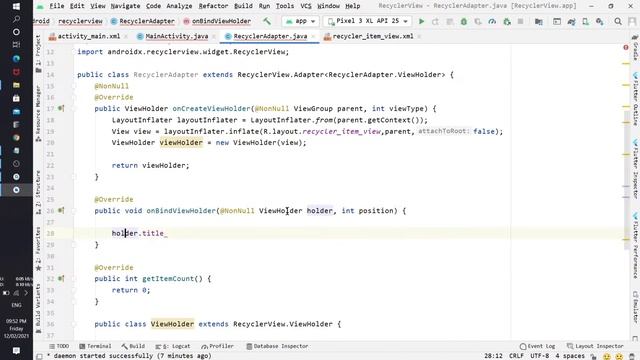Open the Build Variants side panel

point(38,309)
